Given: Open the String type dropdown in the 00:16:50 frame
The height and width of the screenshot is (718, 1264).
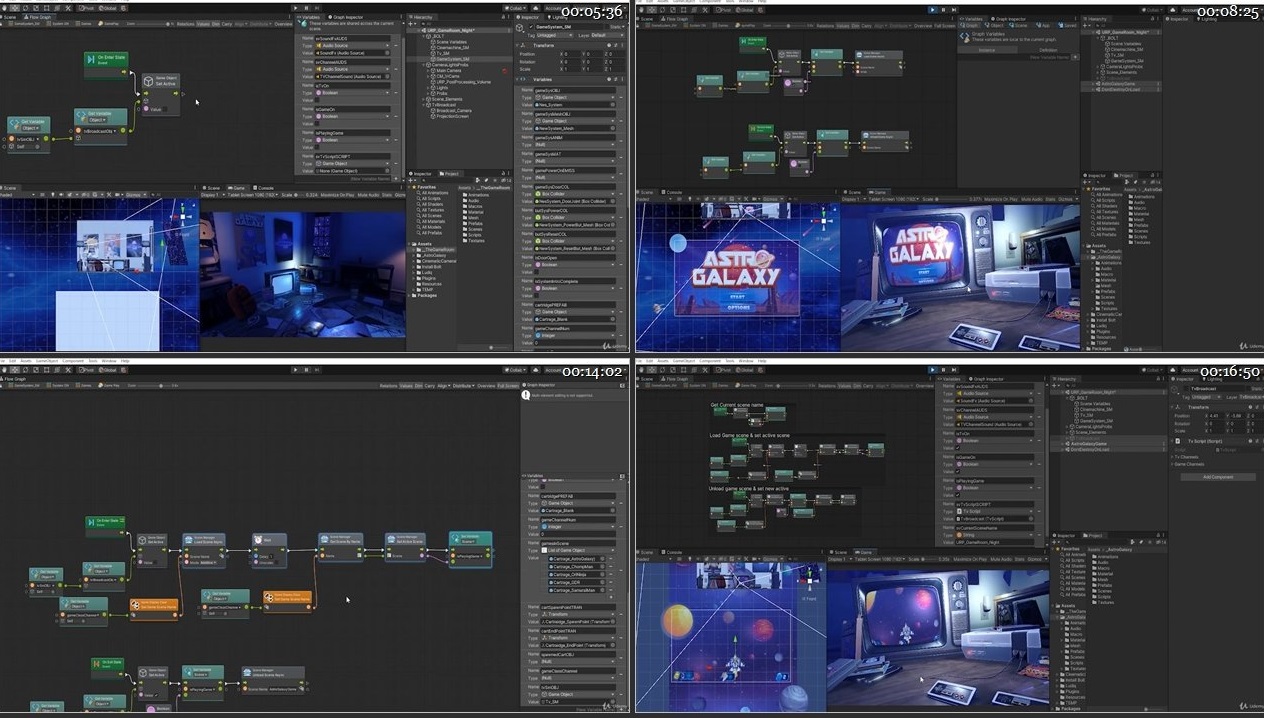Looking at the screenshot, I should point(995,535).
